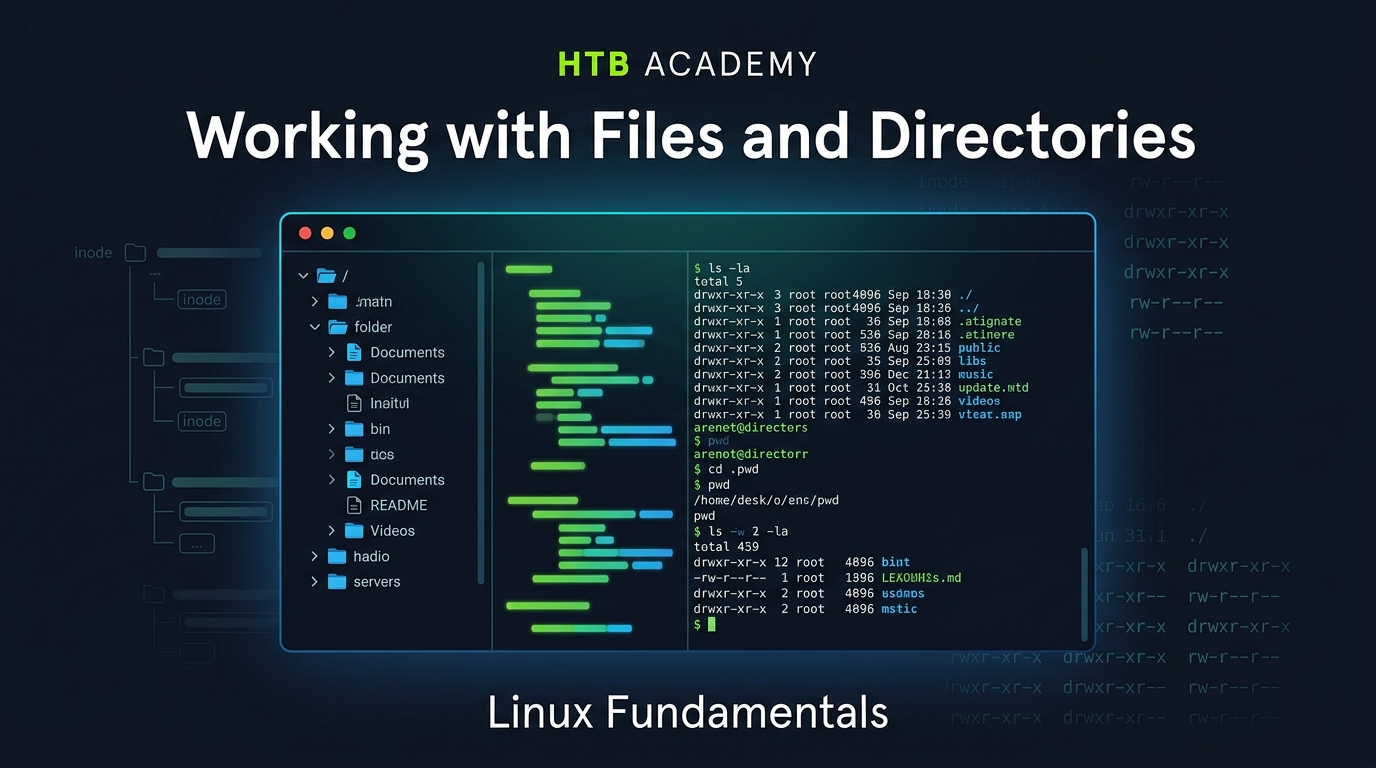Click the folder icon beside .matn
1376x768 pixels.
pyautogui.click(x=338, y=301)
